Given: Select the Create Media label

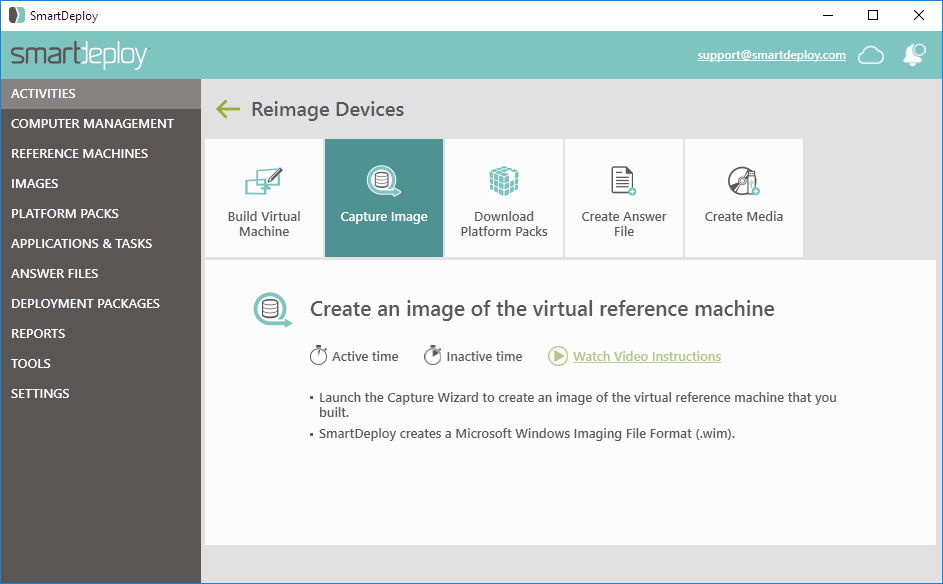Looking at the screenshot, I should (x=744, y=217).
